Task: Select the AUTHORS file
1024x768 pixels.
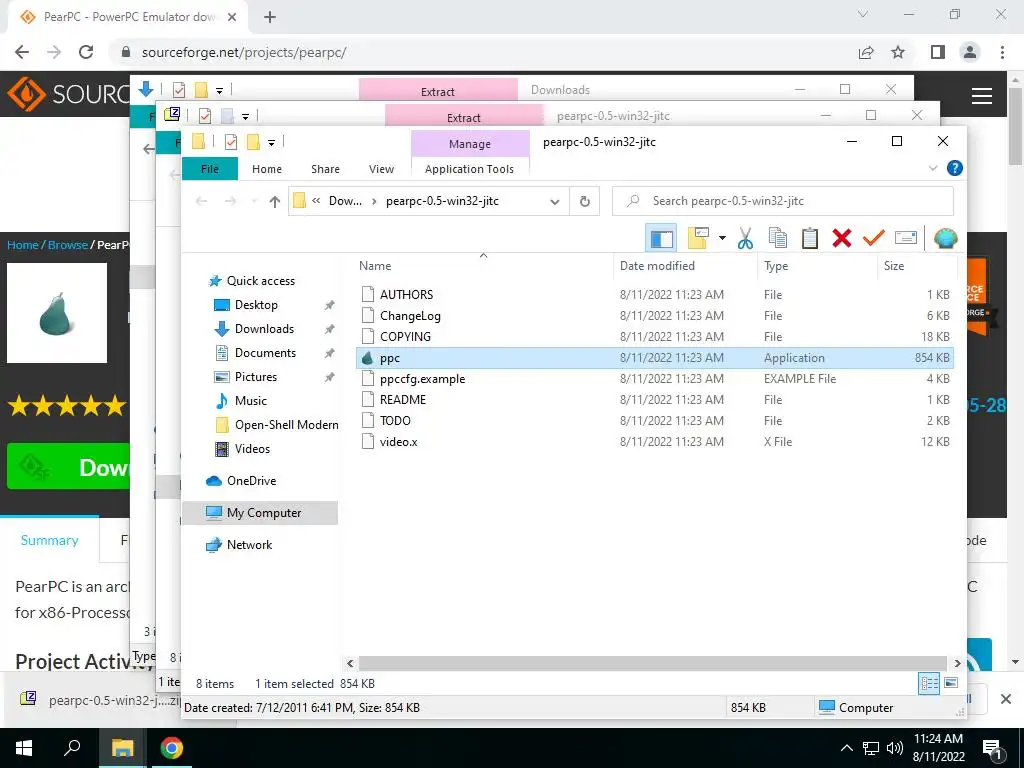Action: point(654,295)
